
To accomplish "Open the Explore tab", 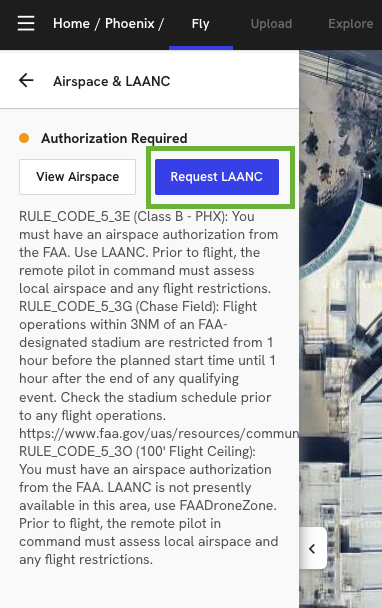I will tap(351, 24).
